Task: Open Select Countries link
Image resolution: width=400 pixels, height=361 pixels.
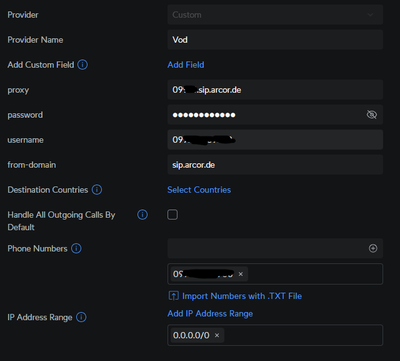Action: pos(199,190)
